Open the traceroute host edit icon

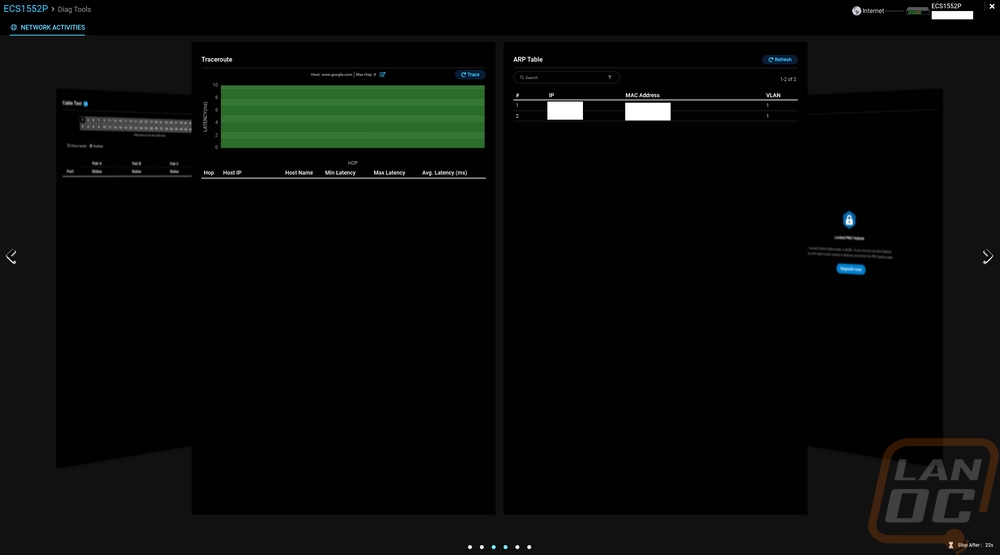pyautogui.click(x=382, y=75)
